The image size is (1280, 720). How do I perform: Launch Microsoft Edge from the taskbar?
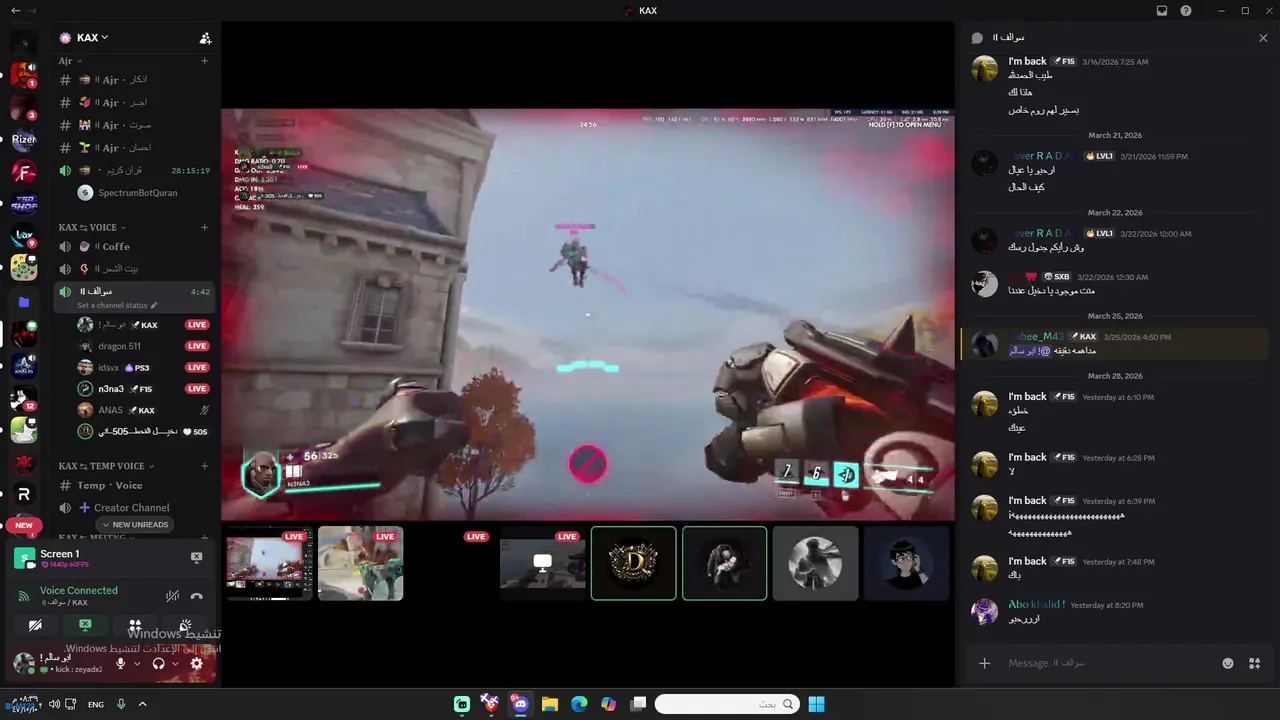[x=579, y=704]
